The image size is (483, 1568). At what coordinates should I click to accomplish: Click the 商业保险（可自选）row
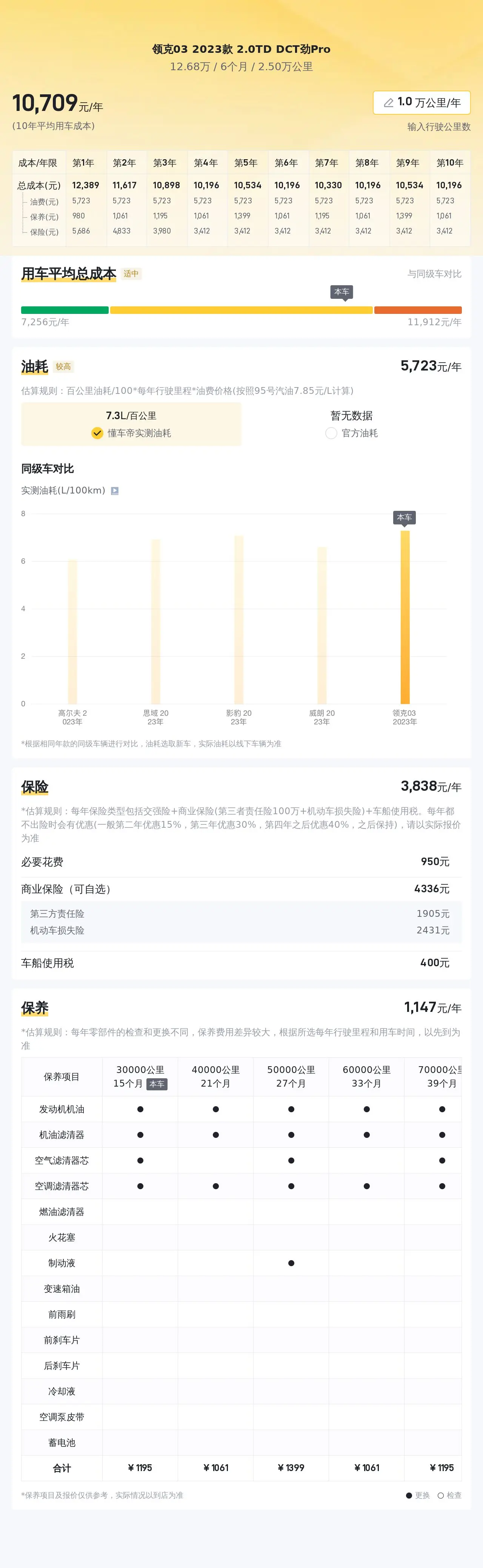(x=241, y=889)
